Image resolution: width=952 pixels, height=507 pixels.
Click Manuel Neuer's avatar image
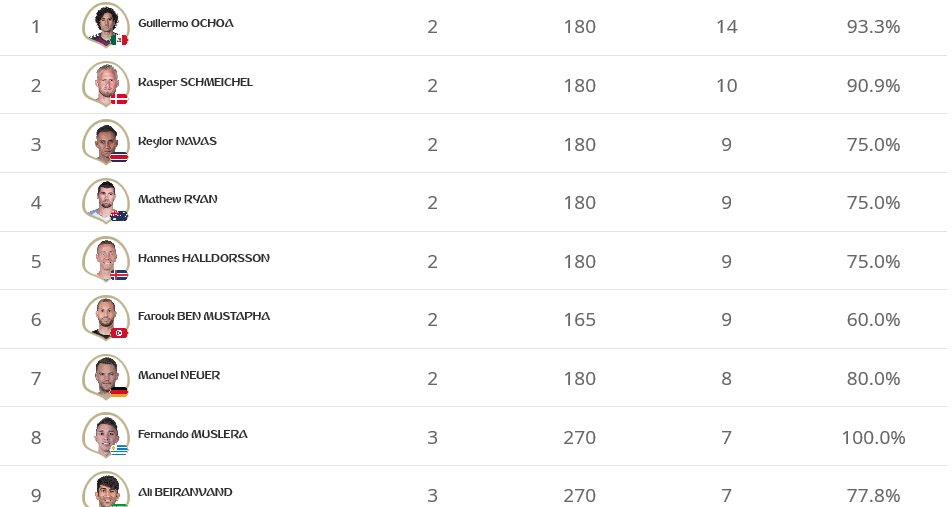105,377
